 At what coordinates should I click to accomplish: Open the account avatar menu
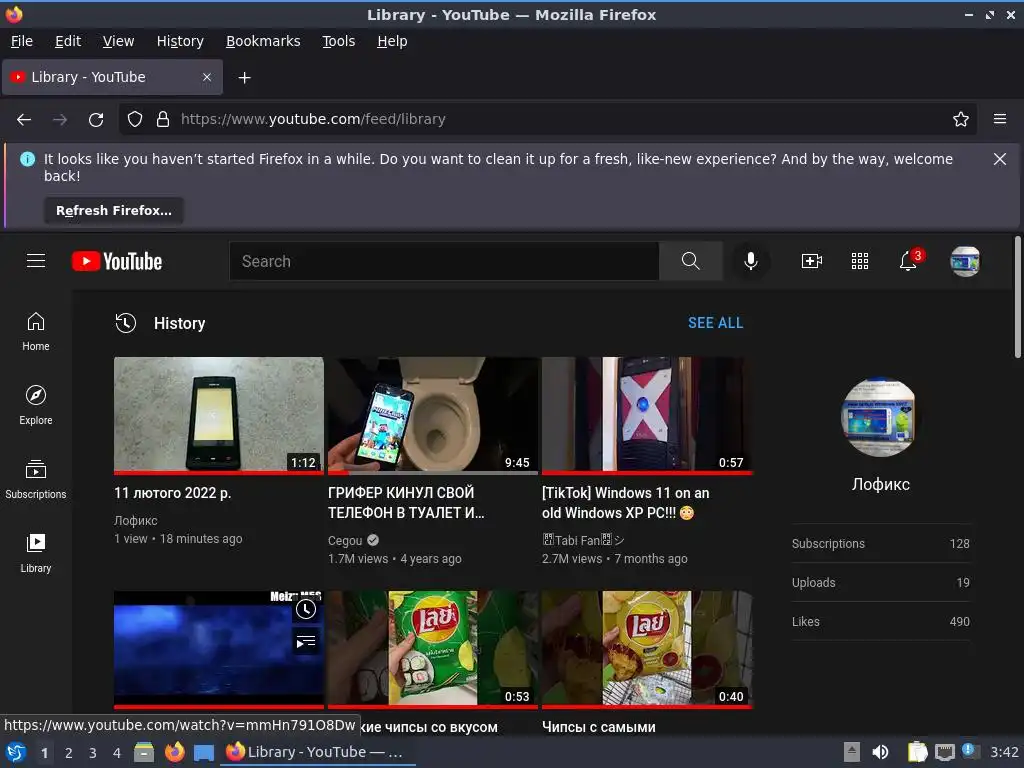(x=965, y=261)
